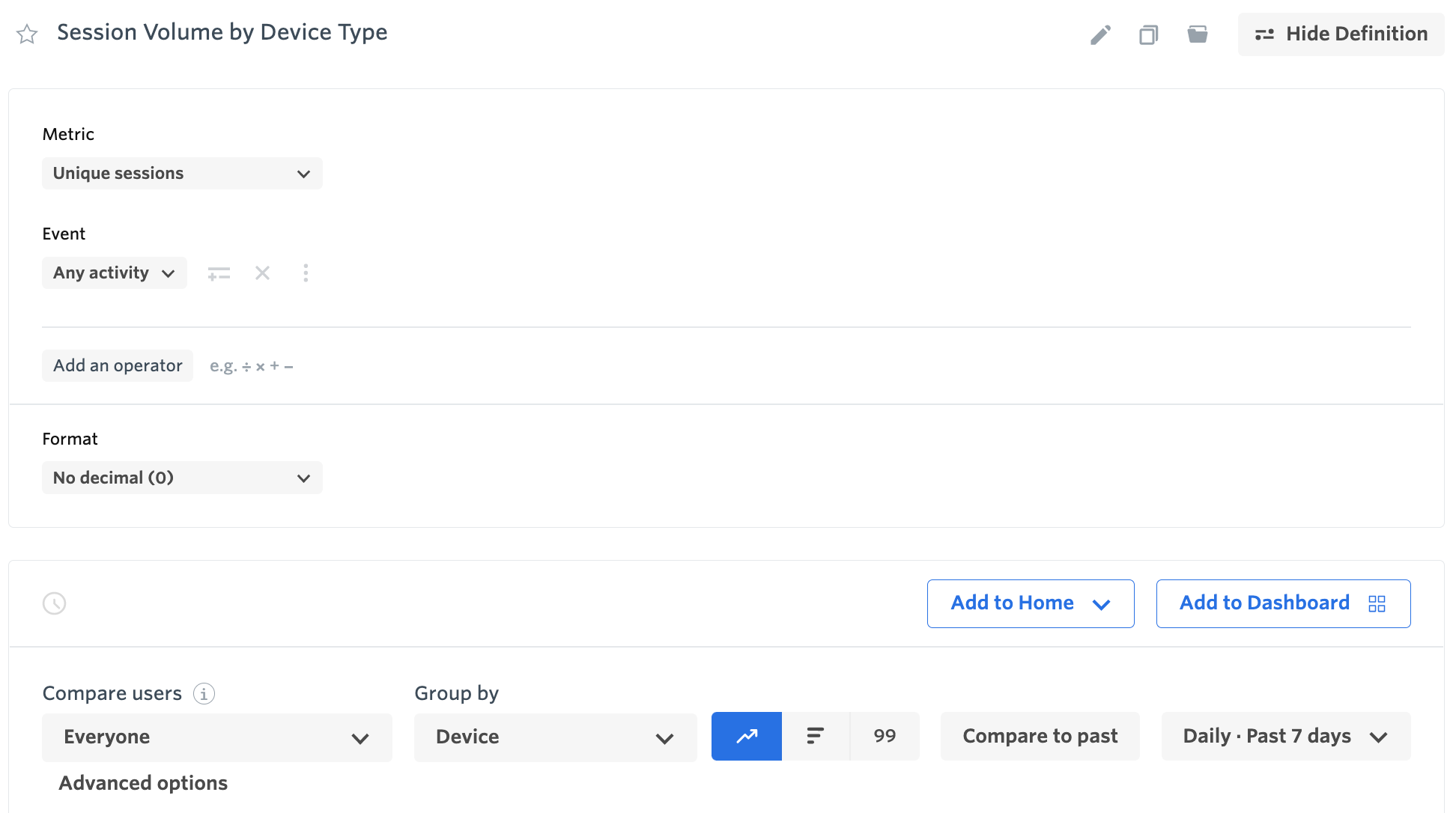Open the Everyone compare users dropdown
The width and height of the screenshot is (1456, 813).
216,737
